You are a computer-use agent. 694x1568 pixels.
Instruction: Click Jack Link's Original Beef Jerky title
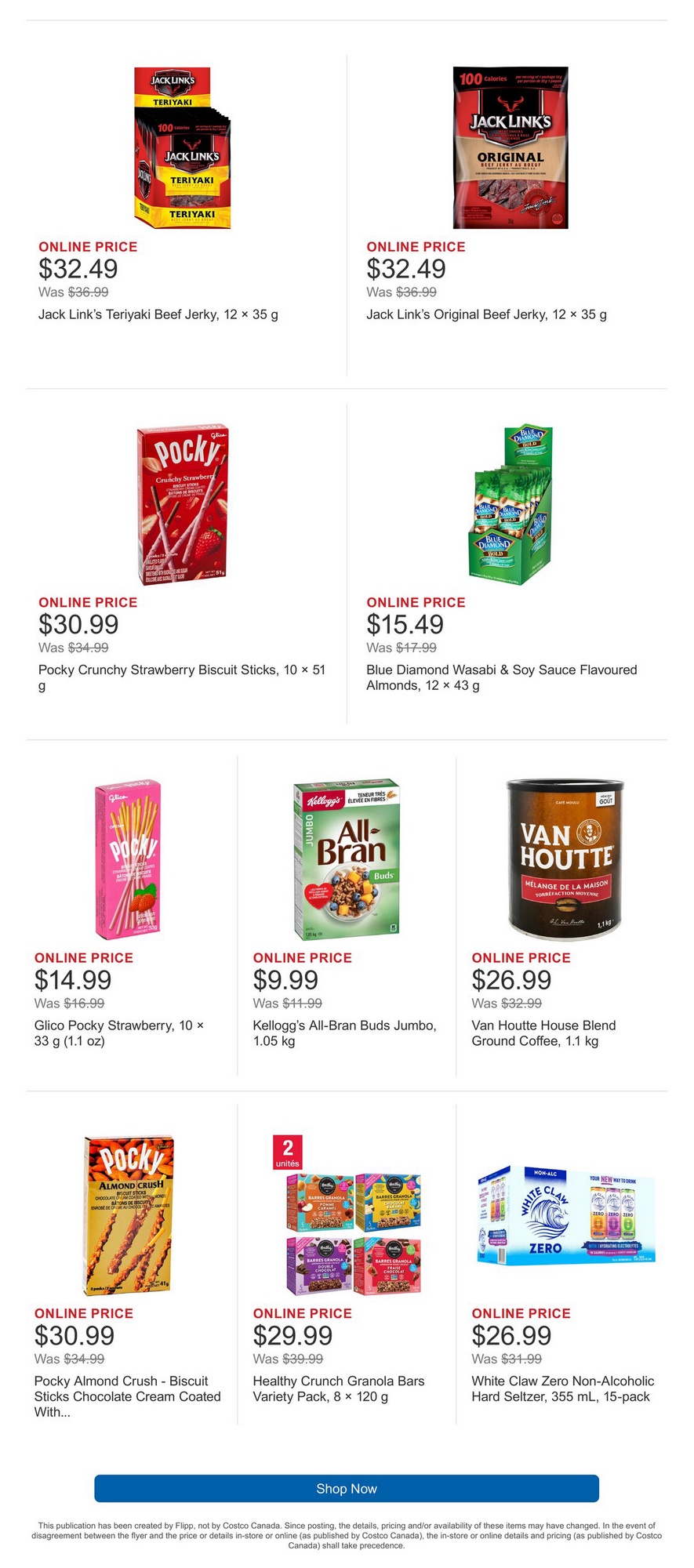486,314
